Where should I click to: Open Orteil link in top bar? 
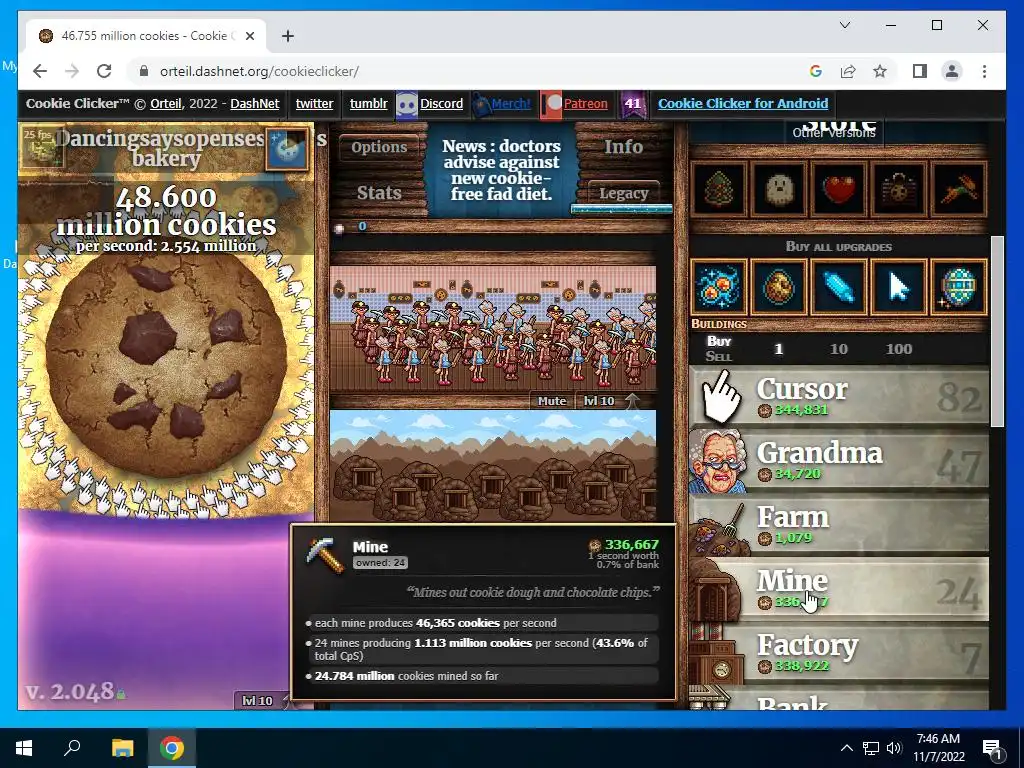166,104
